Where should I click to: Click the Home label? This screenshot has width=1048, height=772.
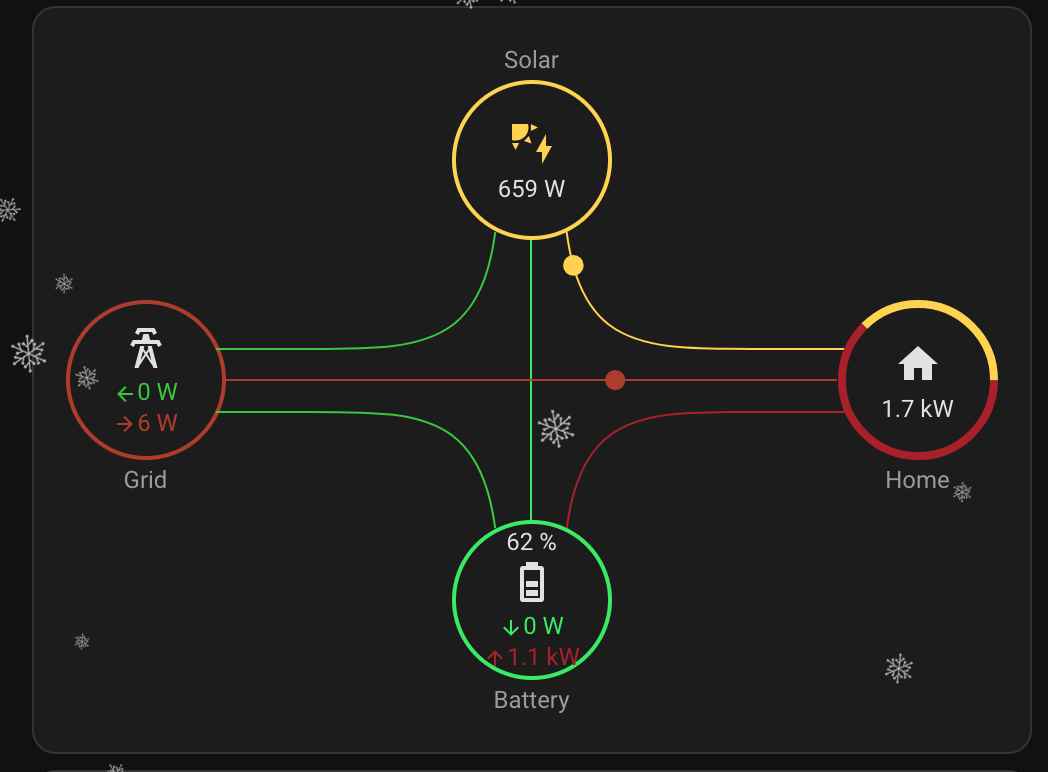(x=917, y=480)
